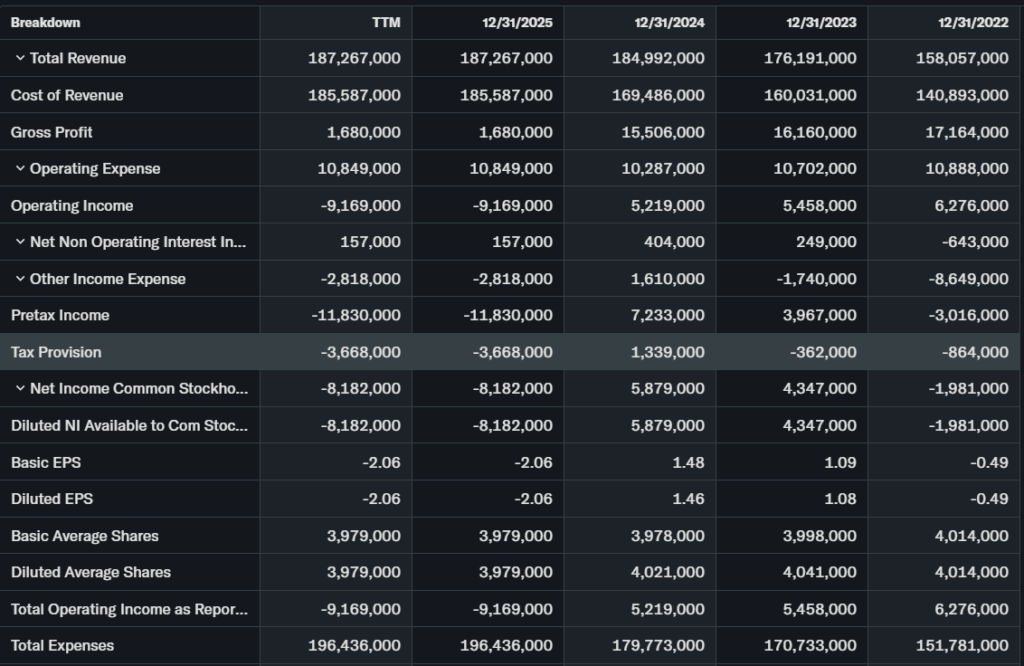Viewport: 1024px width, 666px height.
Task: Expand Net Income Common Stockholders row
Action: (20, 389)
